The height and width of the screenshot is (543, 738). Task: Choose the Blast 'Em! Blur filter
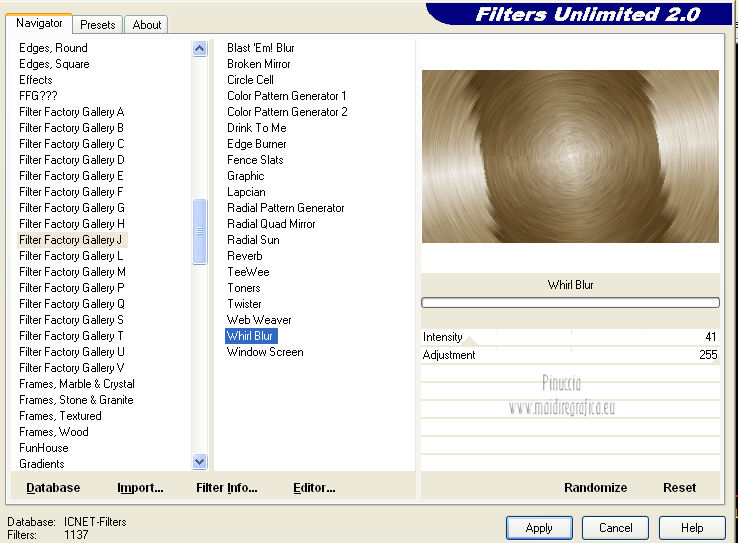(x=261, y=48)
